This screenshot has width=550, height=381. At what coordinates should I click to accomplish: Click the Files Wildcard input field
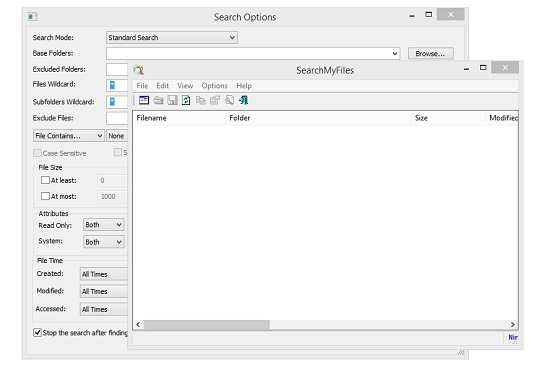pos(117,85)
